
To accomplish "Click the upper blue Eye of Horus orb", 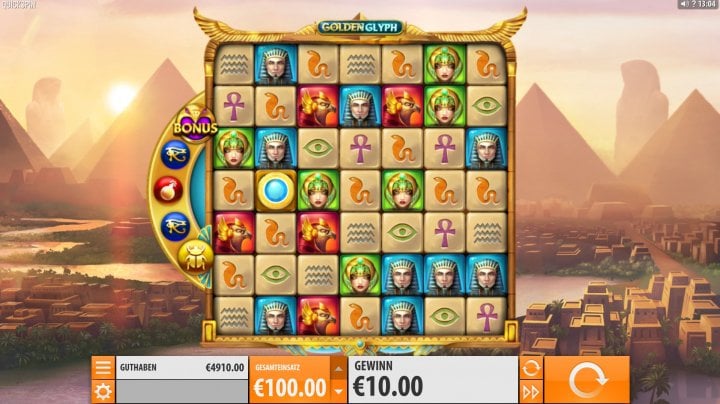I will coord(175,155).
